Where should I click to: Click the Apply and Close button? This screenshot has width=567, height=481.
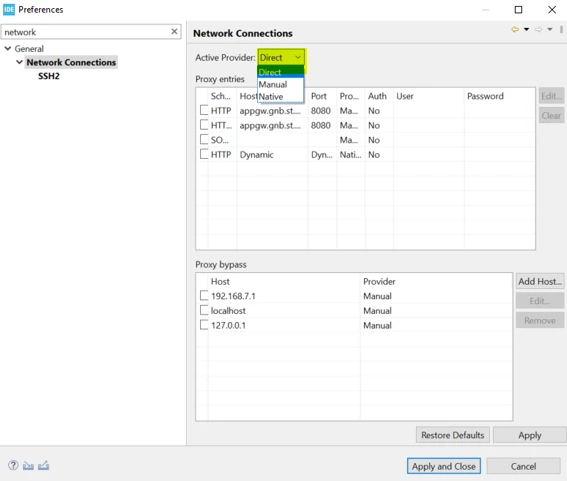pos(444,466)
